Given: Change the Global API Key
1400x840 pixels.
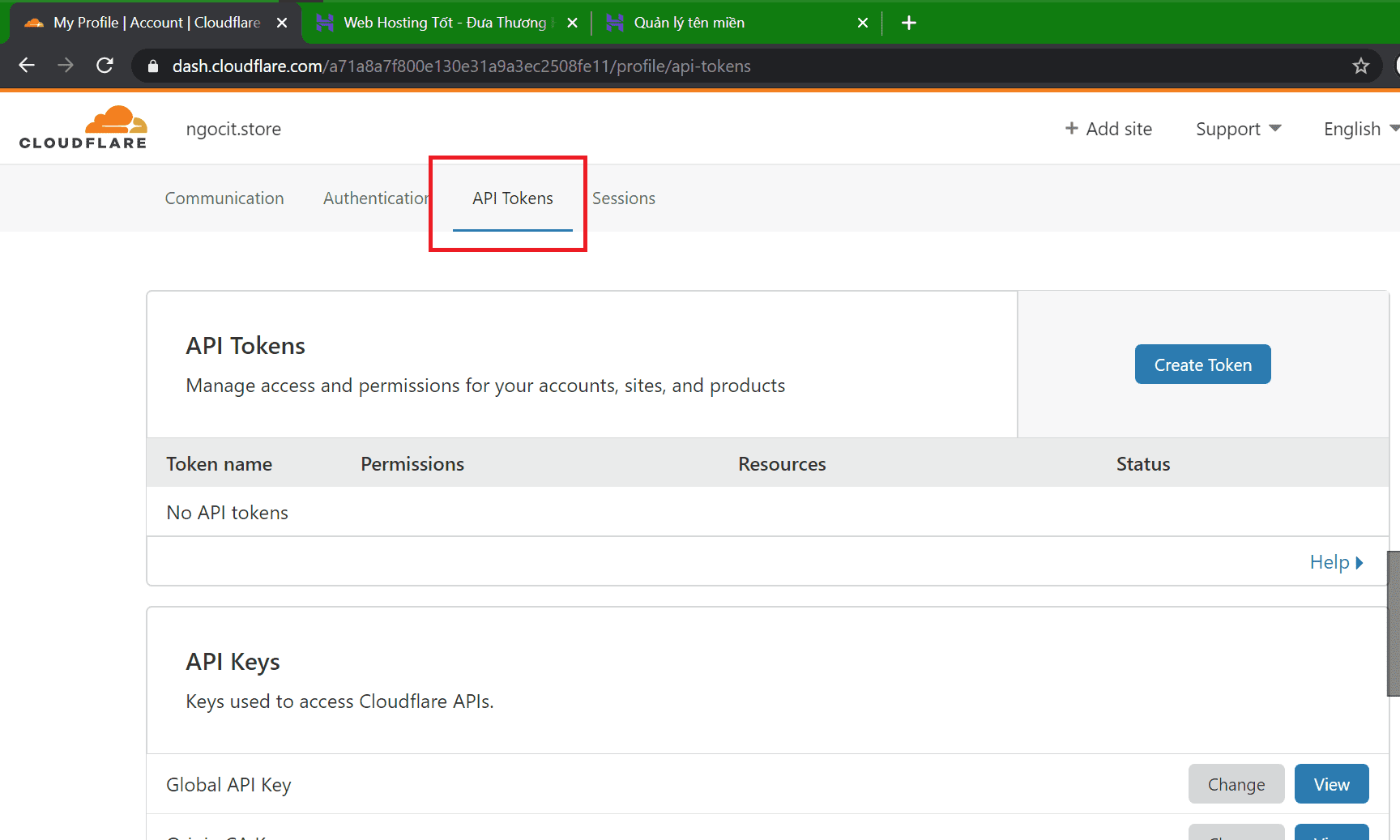Looking at the screenshot, I should tap(1236, 784).
